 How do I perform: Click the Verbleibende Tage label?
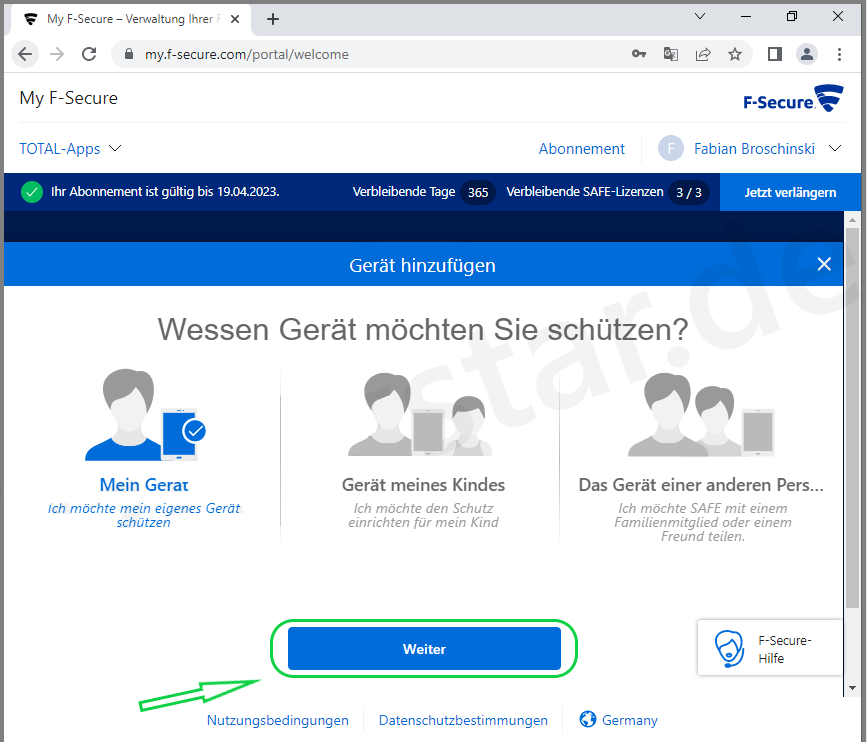404,192
